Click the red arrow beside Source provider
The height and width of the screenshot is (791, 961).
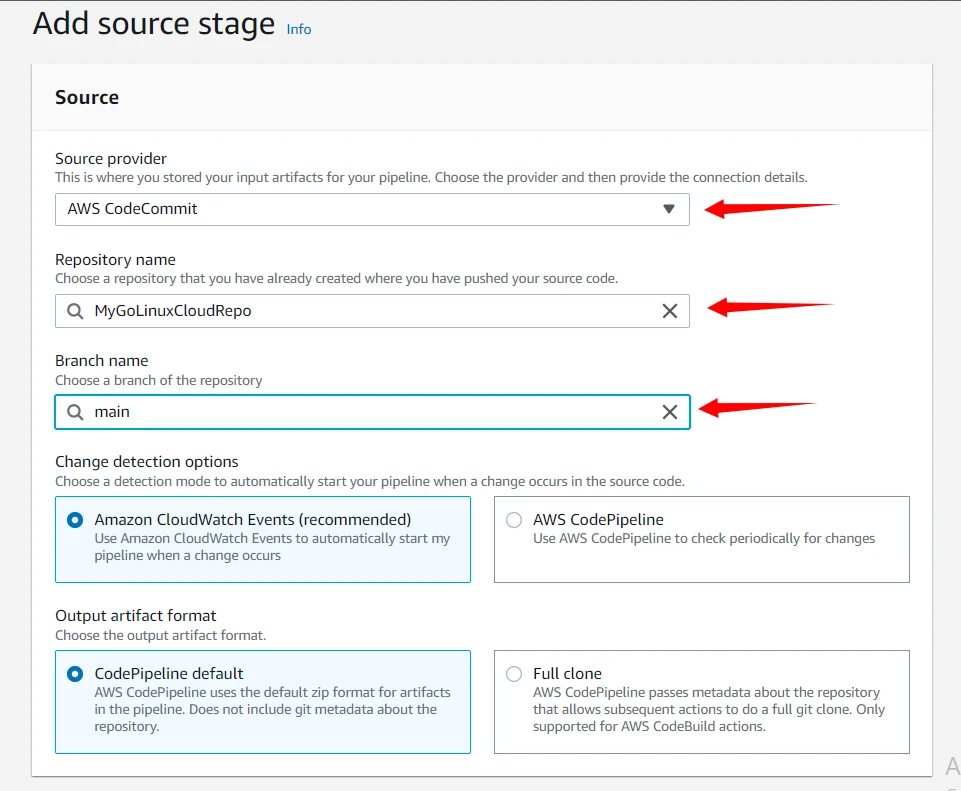pyautogui.click(x=770, y=208)
